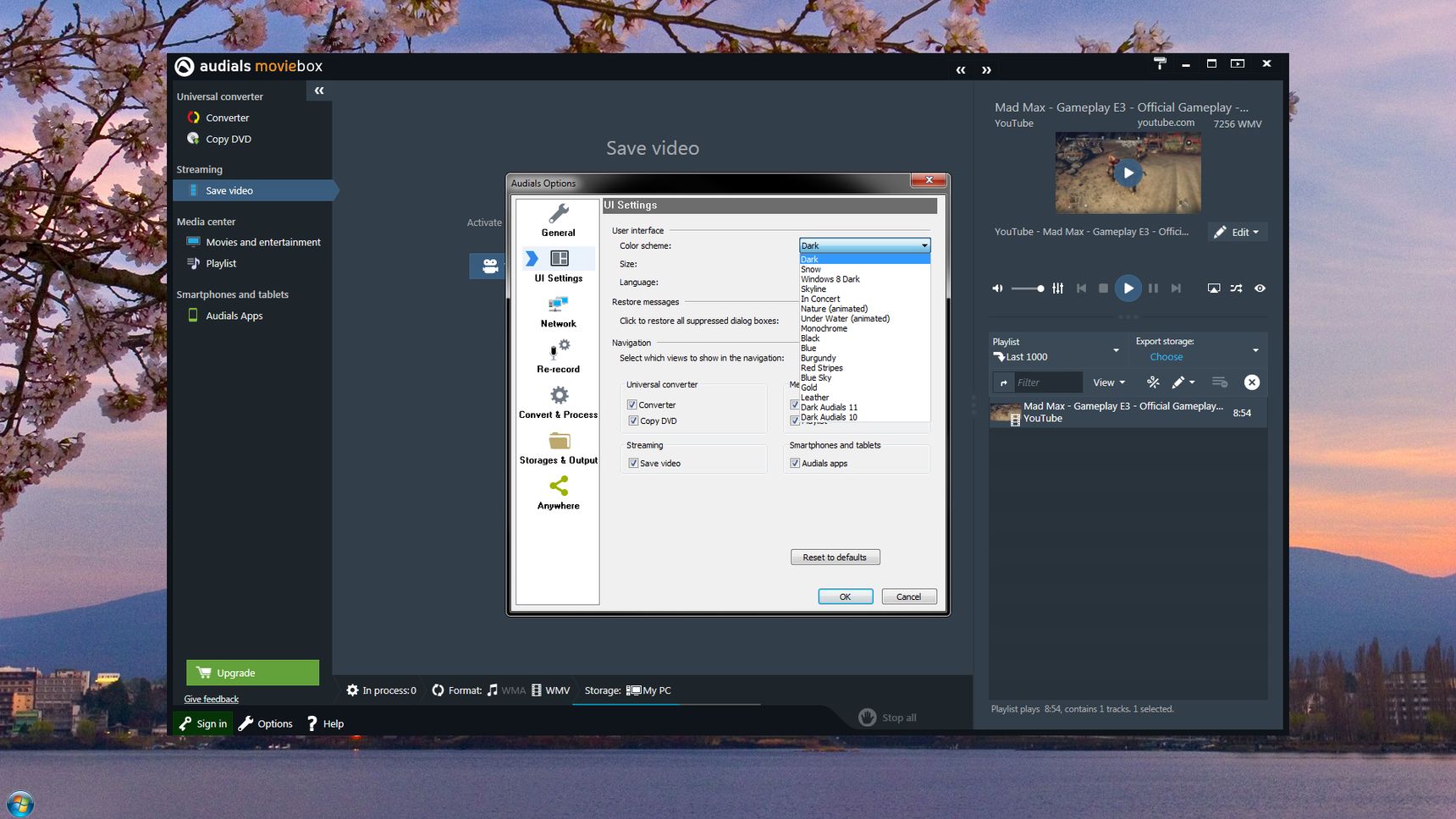This screenshot has width=1456, height=819.
Task: Collapse the left navigation sidebar
Action: [x=319, y=91]
